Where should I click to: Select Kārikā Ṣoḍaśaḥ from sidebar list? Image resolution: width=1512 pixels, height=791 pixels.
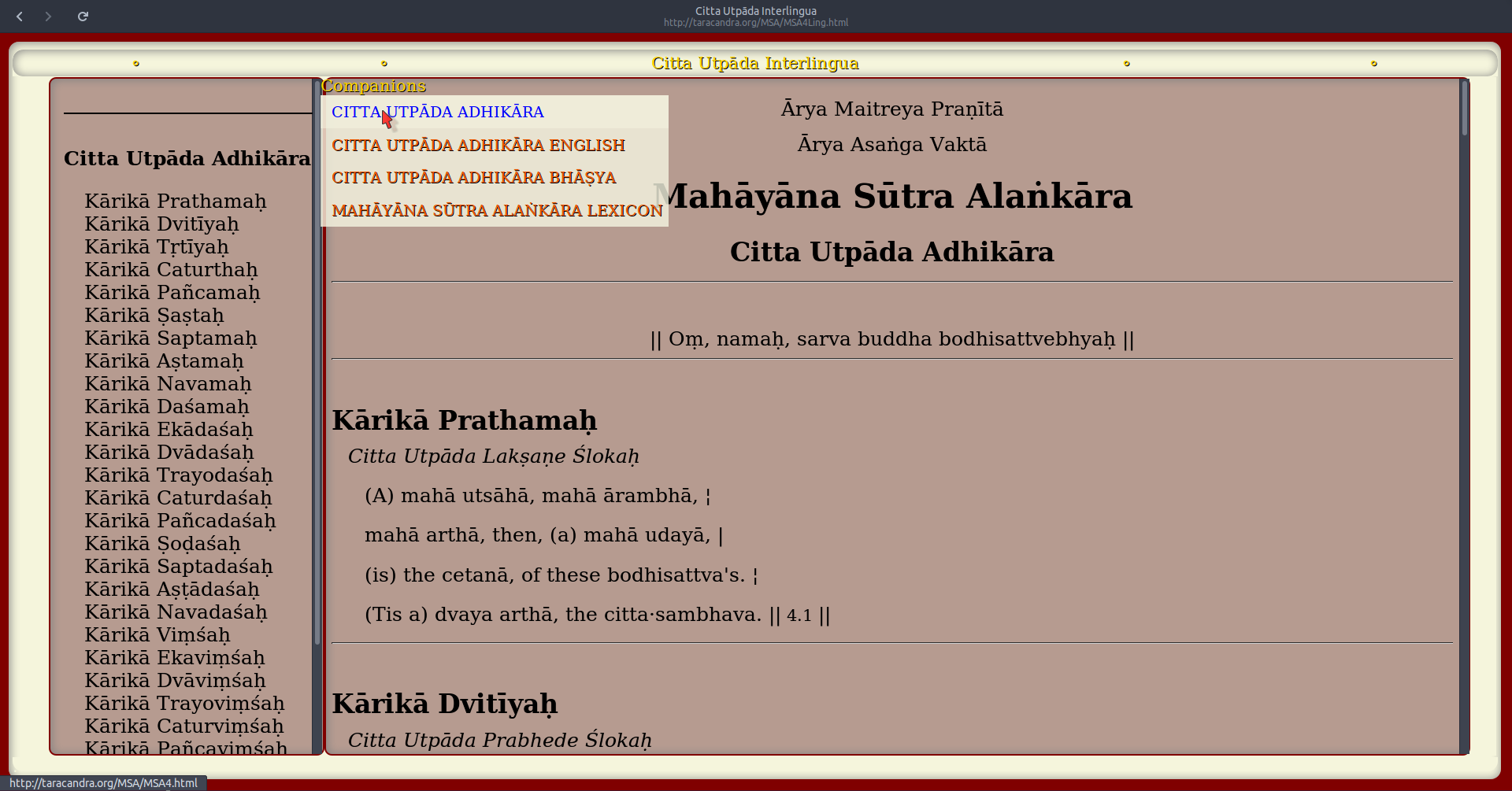coord(163,544)
